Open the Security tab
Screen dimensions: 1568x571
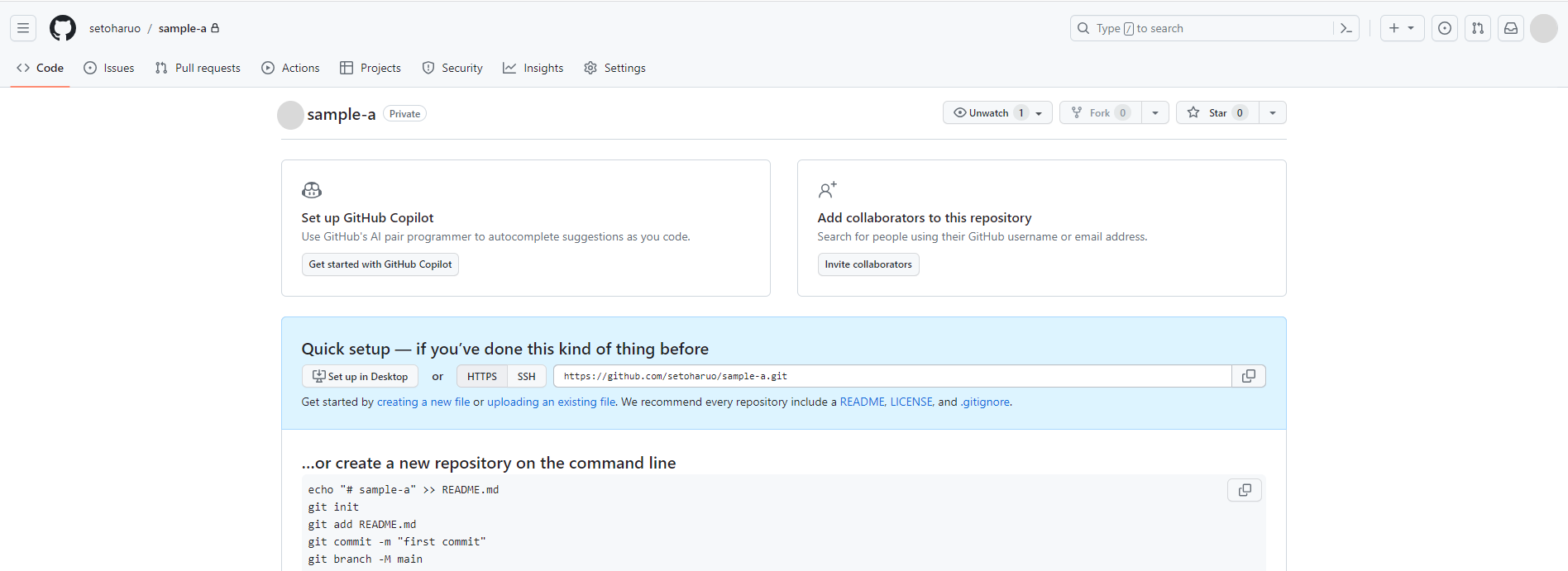[452, 68]
